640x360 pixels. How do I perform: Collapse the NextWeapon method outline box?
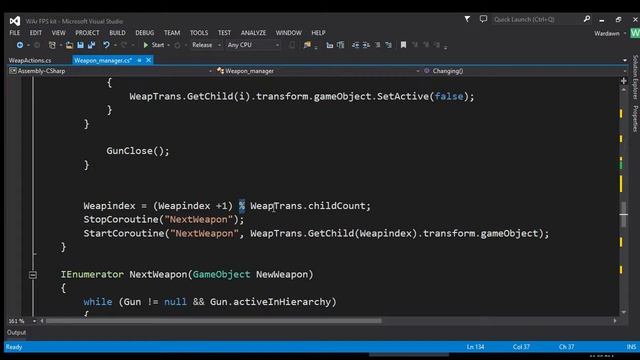point(33,275)
